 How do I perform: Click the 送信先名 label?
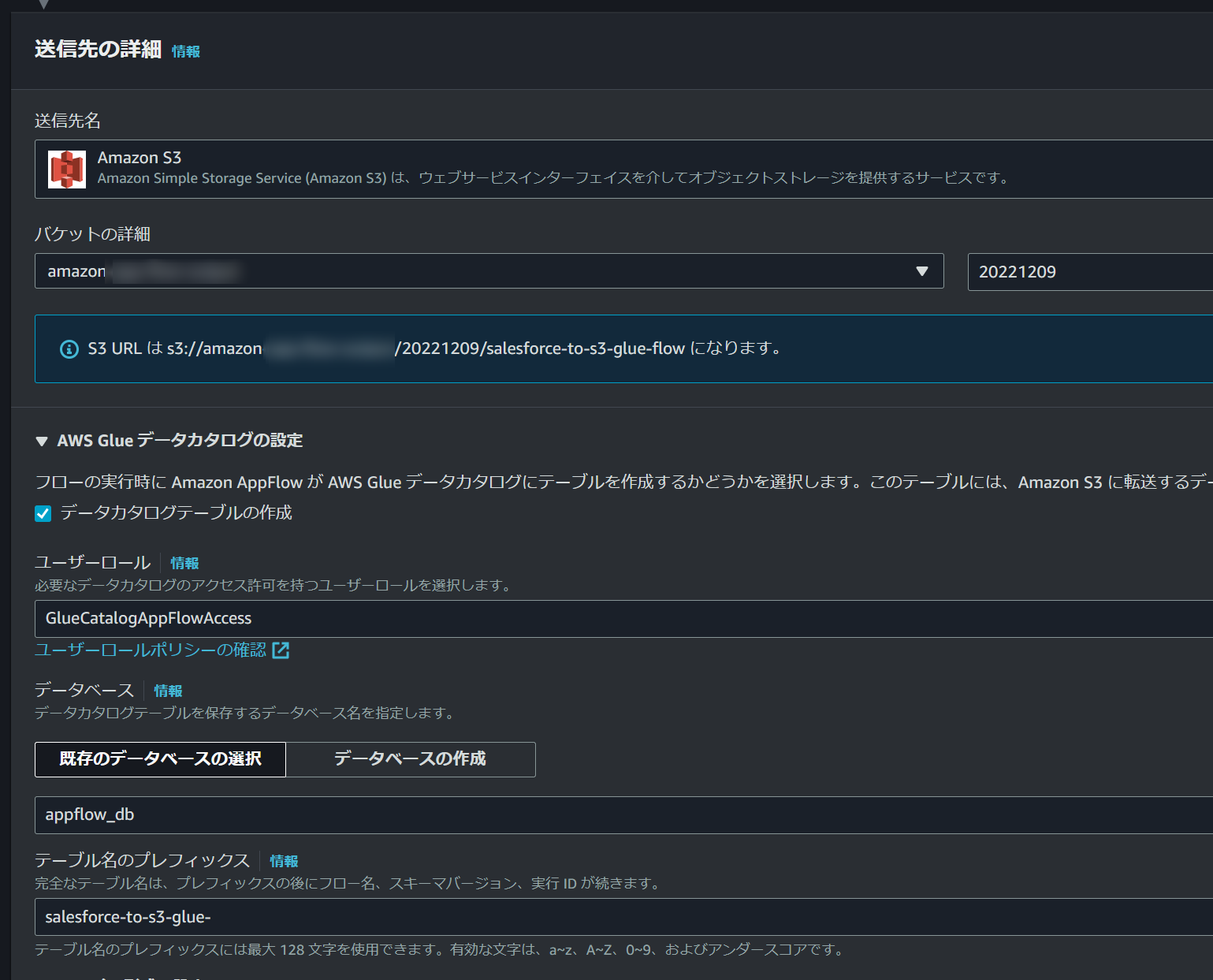(68, 121)
